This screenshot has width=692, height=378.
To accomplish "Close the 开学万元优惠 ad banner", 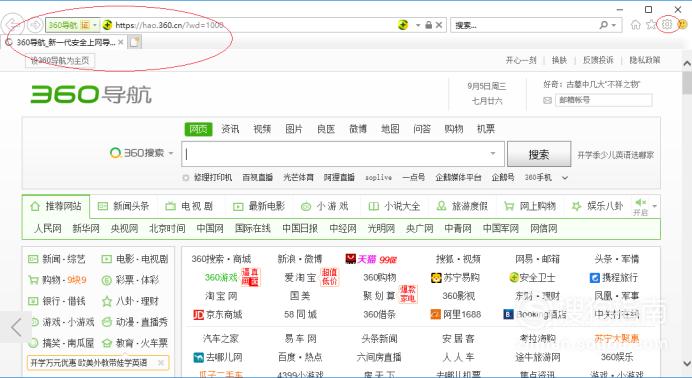I will pos(161,363).
